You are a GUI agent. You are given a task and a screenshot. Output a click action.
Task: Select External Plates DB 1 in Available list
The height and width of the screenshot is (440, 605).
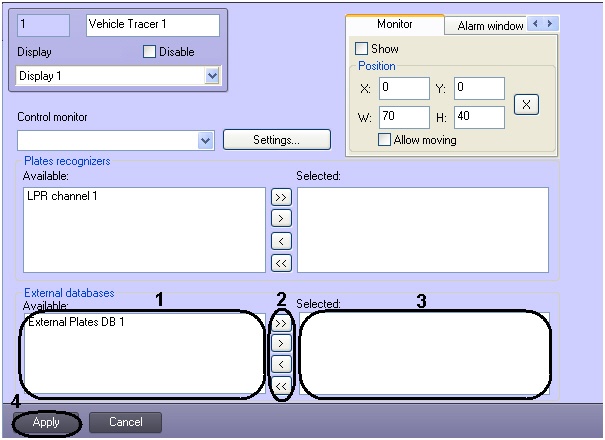point(76,322)
